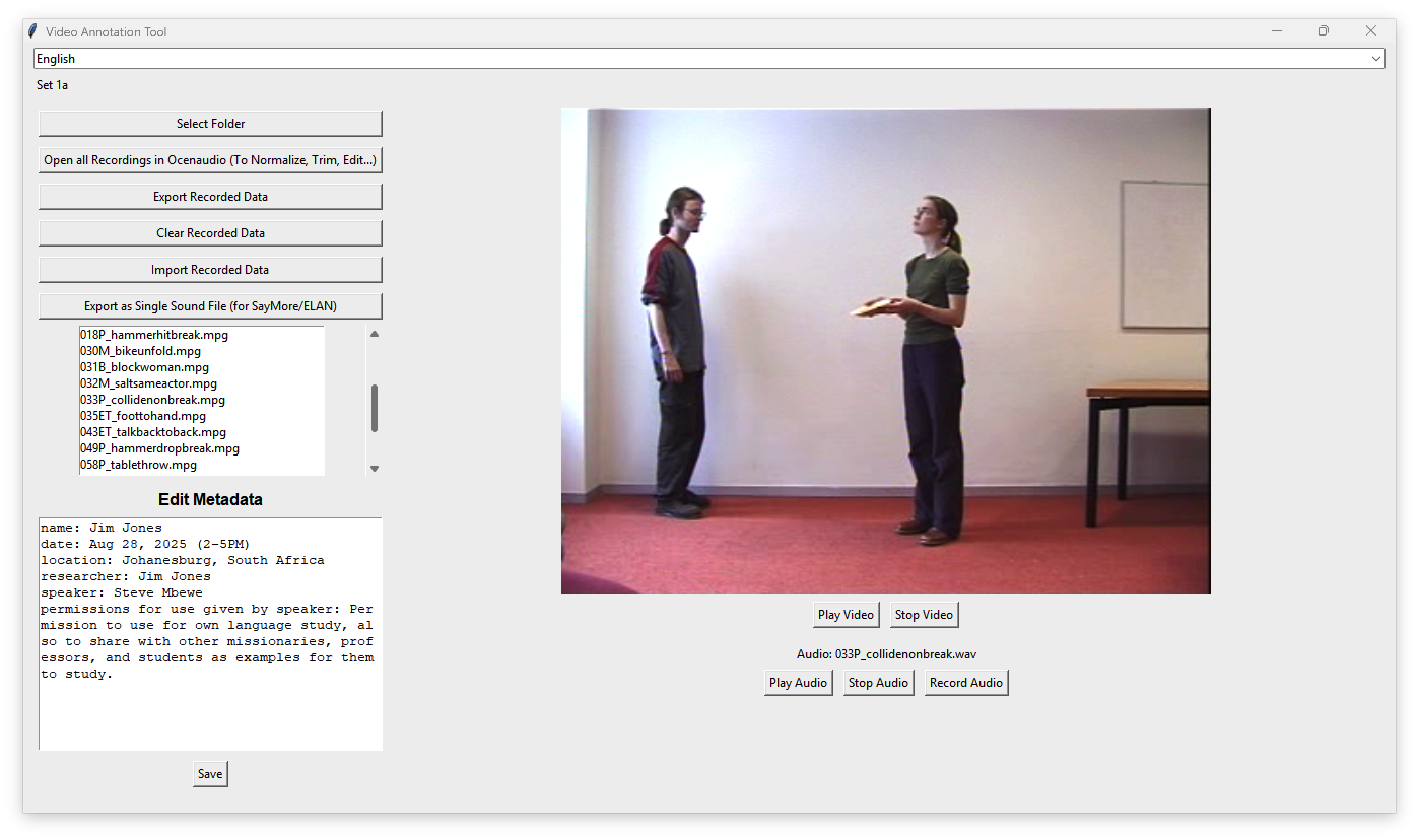Click Stop Video to halt playback
The image size is (1419, 840).
point(924,615)
